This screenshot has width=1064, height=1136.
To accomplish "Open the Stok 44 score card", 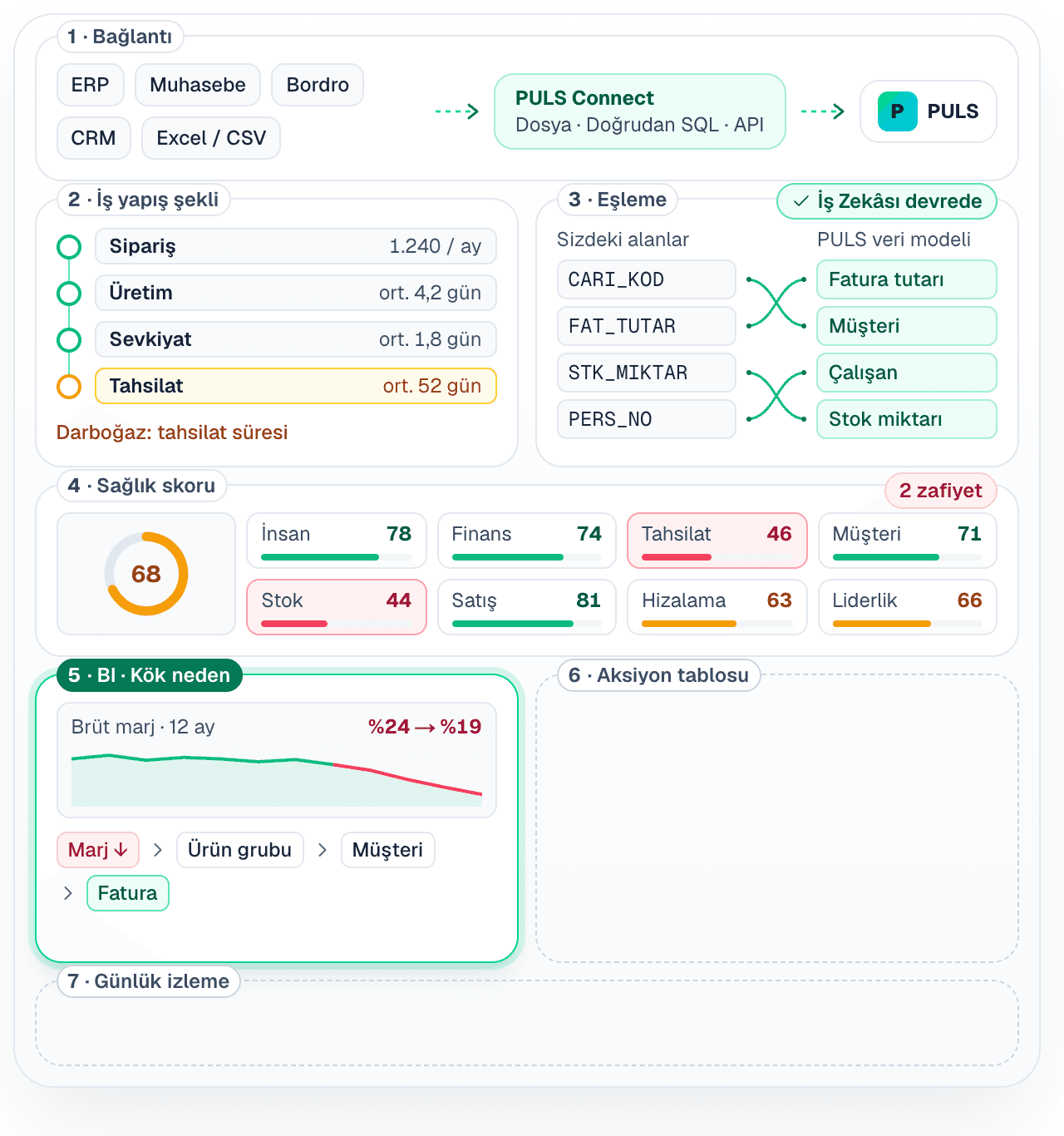I will (337, 607).
